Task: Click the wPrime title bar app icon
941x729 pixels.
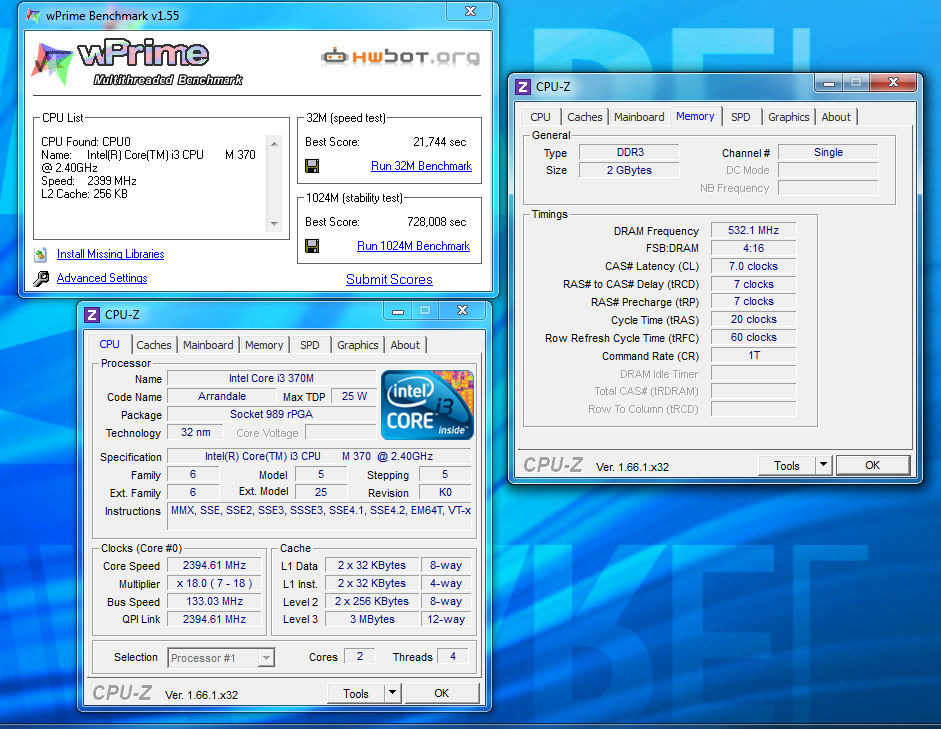Action: [x=34, y=16]
